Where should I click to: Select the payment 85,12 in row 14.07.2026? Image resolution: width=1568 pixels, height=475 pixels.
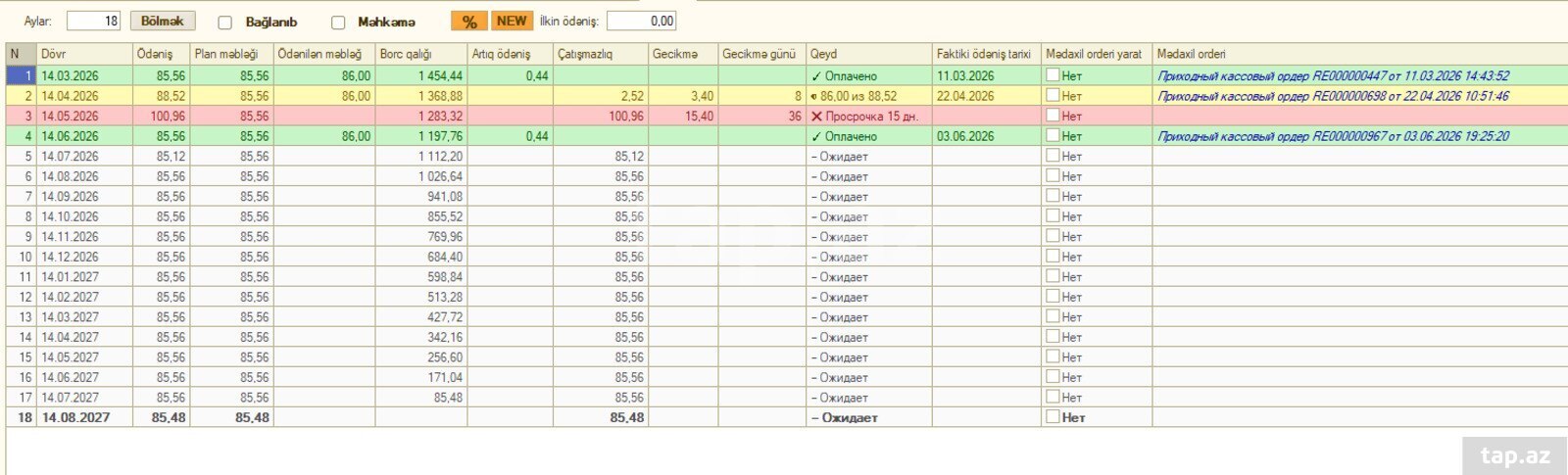[161, 156]
